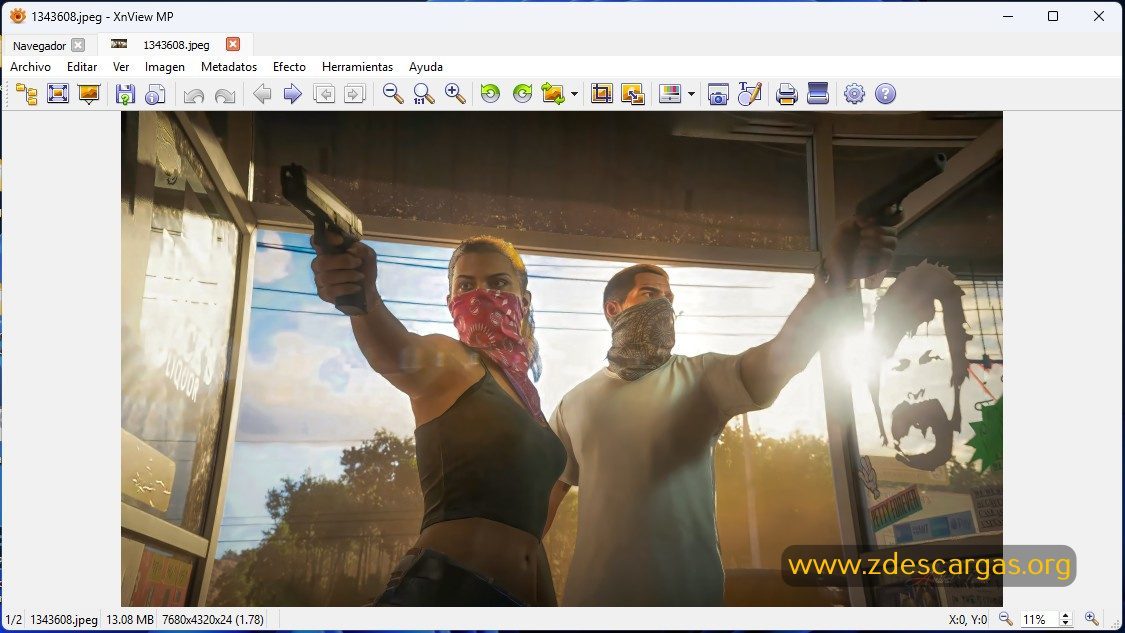Open the Ver menu
1125x633 pixels.
121,67
